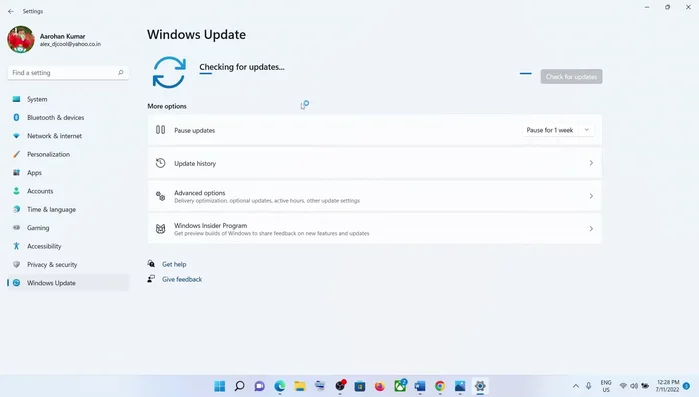Launch Microsoft Edge from taskbar
The image size is (699, 397).
280,386
